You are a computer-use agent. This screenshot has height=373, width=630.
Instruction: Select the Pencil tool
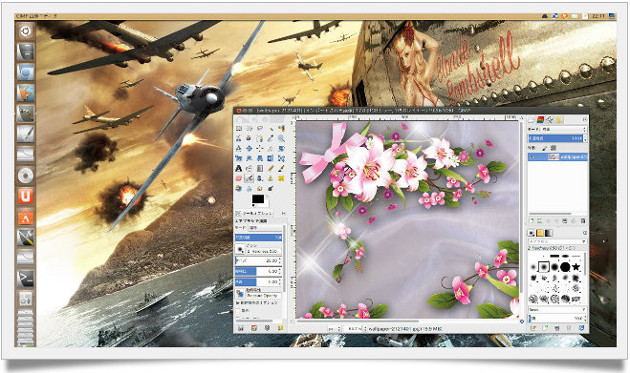pyautogui.click(x=270, y=168)
